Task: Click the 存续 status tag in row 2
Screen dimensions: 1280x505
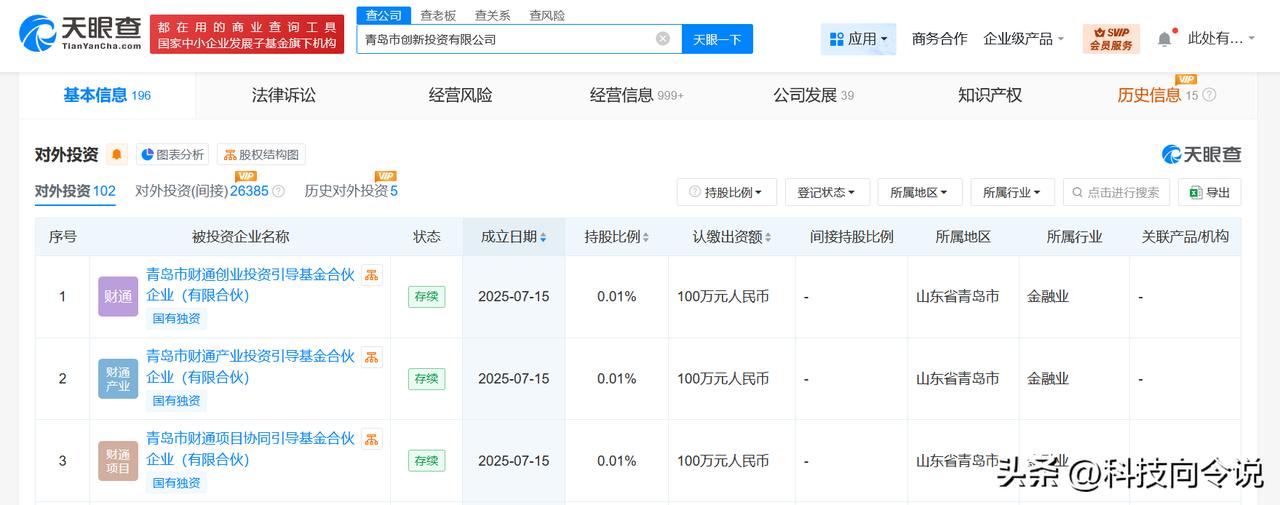Action: 427,379
